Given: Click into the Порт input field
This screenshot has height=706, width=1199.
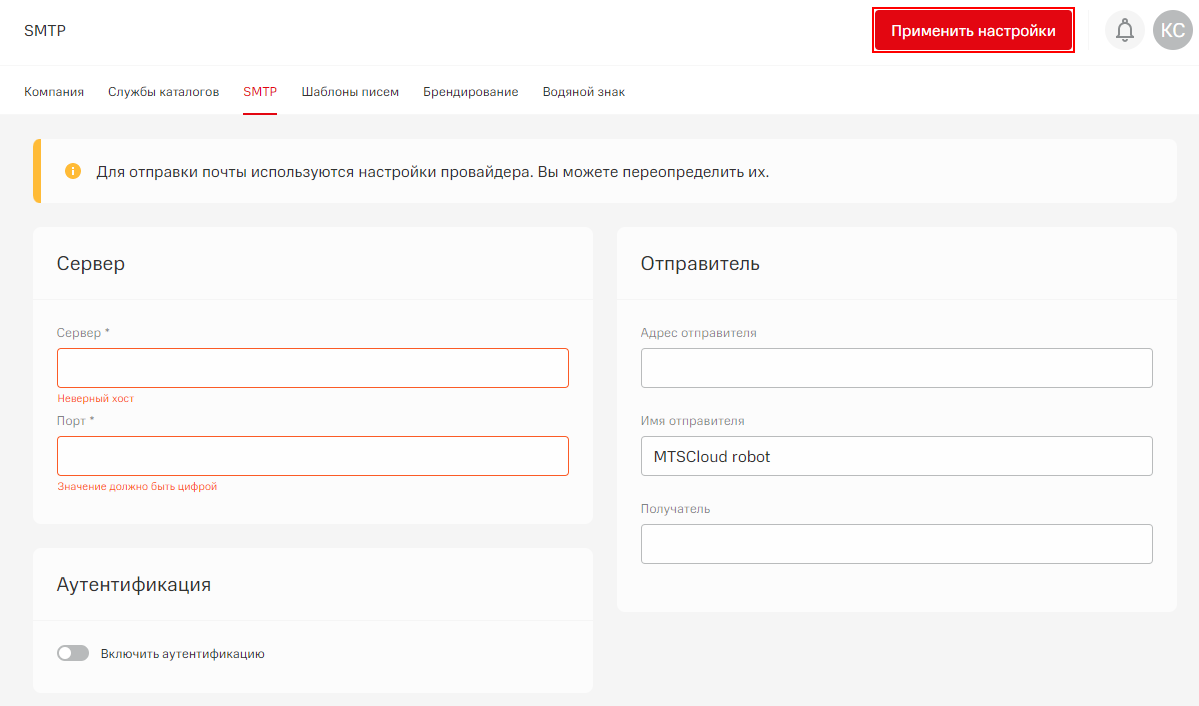Looking at the screenshot, I should click(x=312, y=456).
